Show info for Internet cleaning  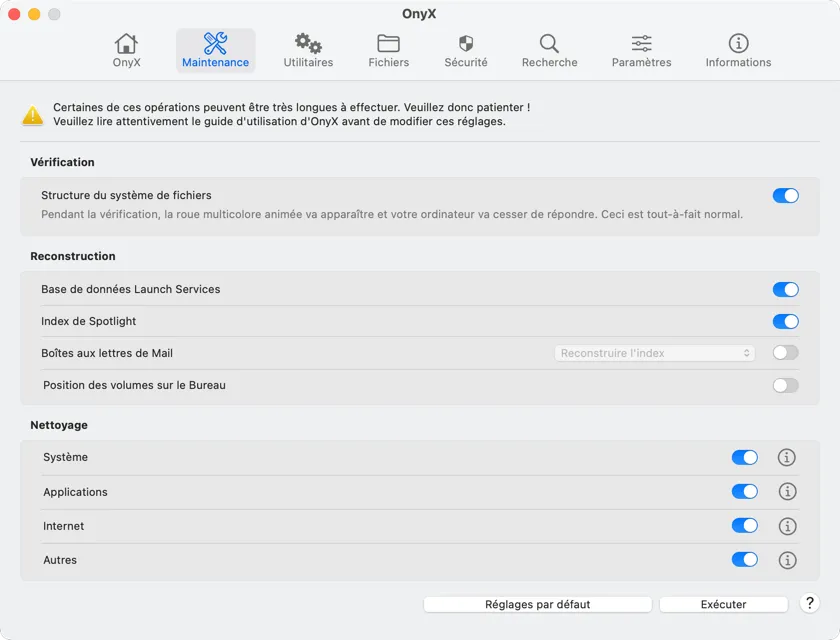pos(787,526)
